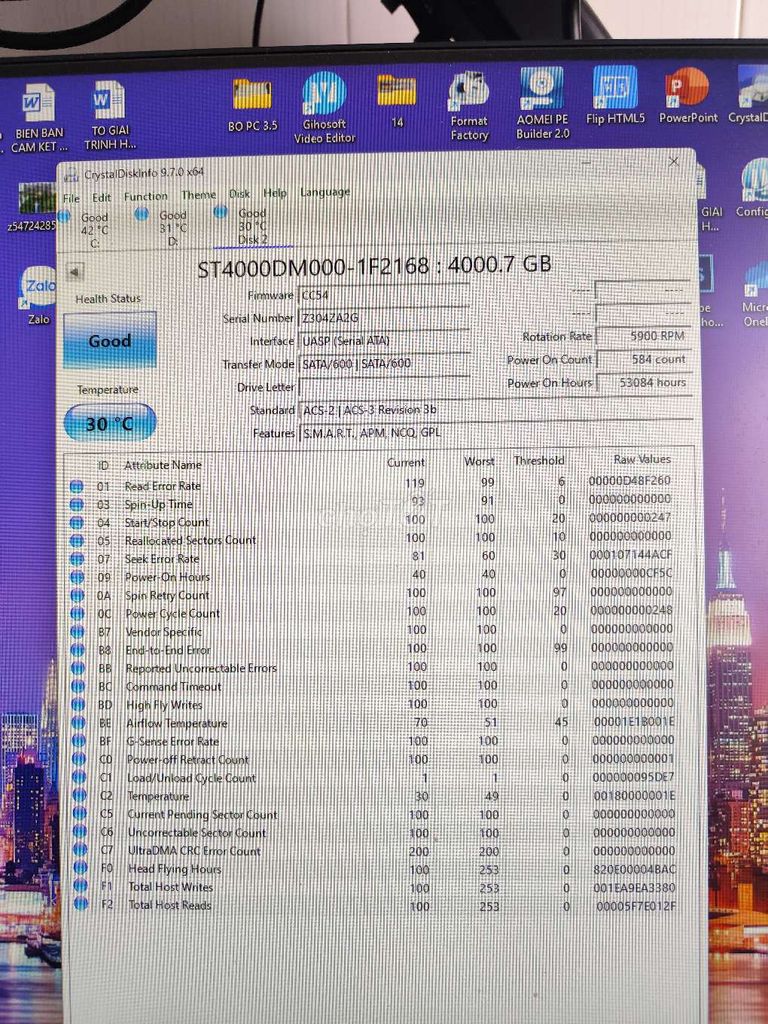Click the Power On Hours 53084 field
Viewport: 768px width, 1024px height.
coord(643,383)
